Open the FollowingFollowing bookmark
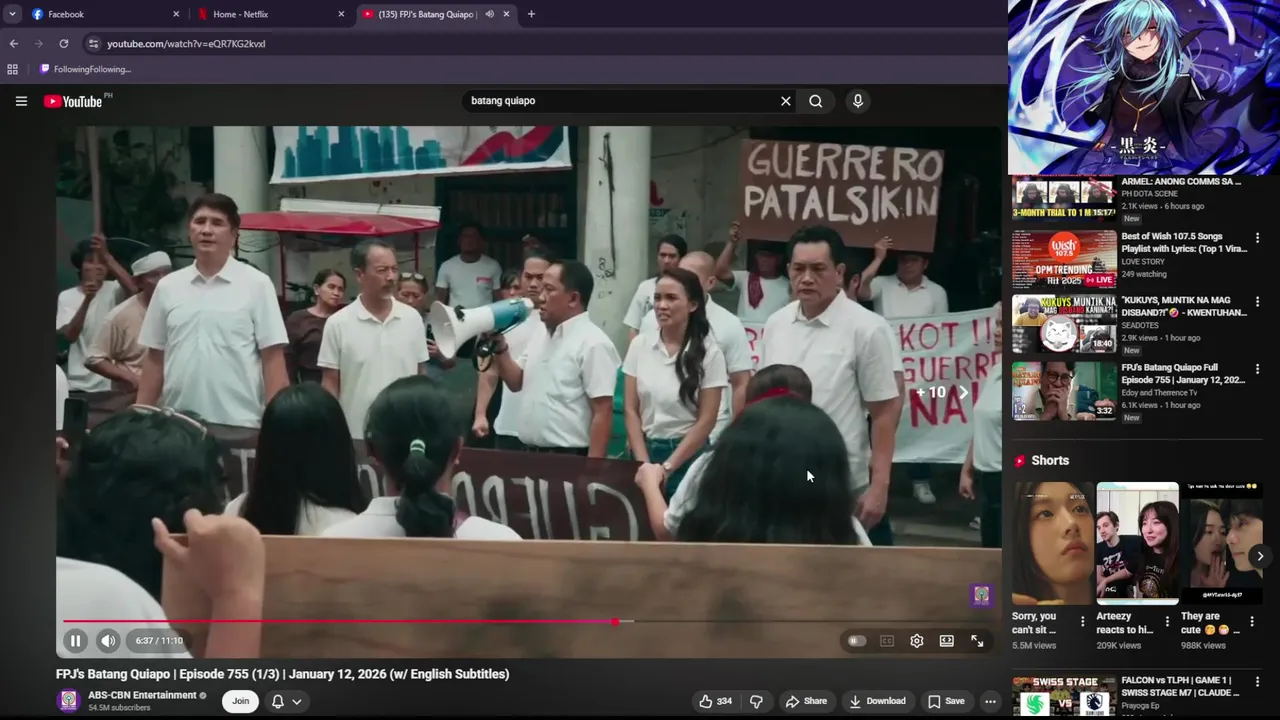 coord(86,69)
